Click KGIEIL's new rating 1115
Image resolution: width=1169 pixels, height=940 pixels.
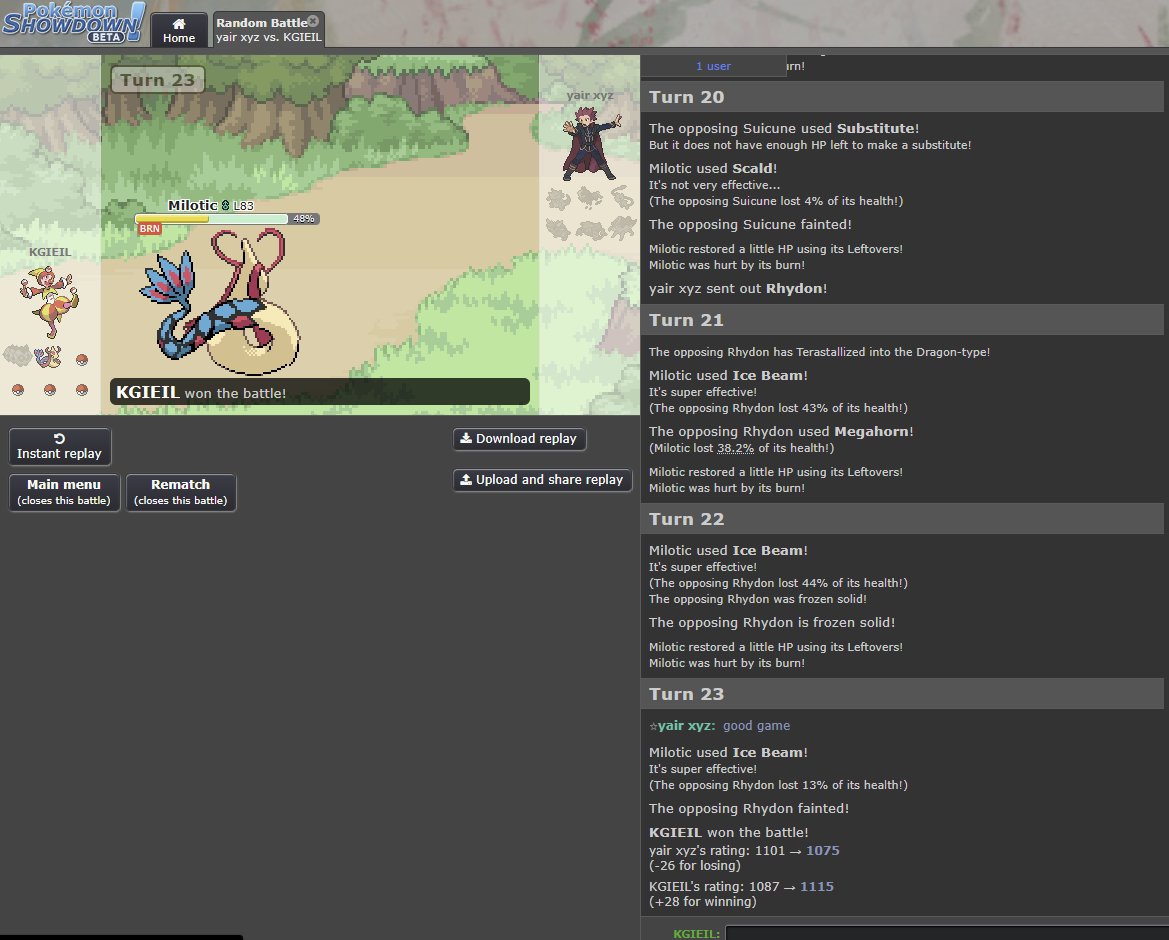[x=816, y=886]
